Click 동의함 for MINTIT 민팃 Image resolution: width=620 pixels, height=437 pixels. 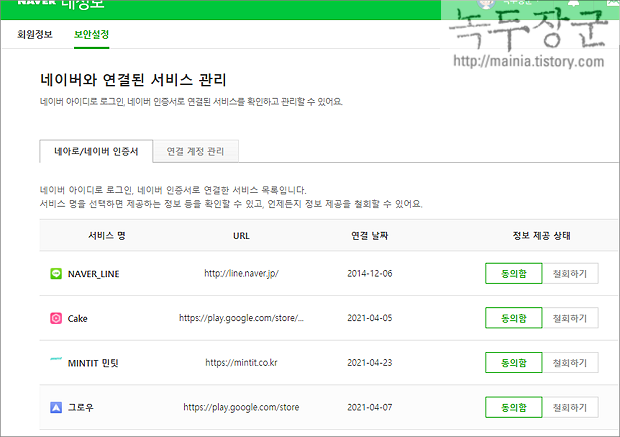pos(514,363)
